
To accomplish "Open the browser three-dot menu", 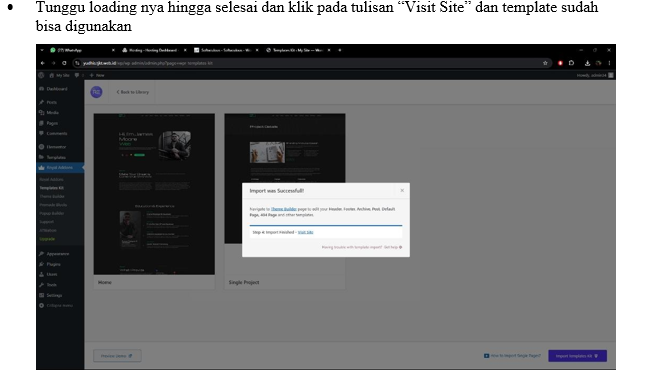I will coord(609,63).
